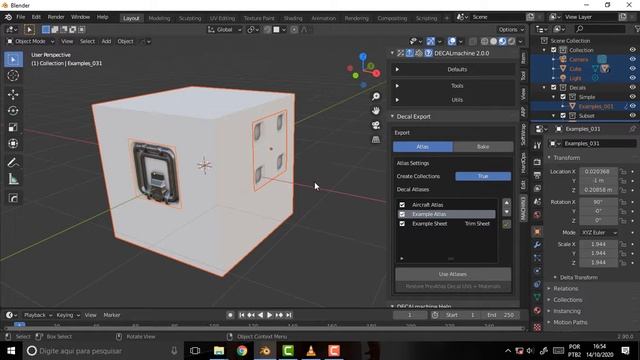Image resolution: width=640 pixels, height=360 pixels.
Task: Open the Render menu
Action: pyautogui.click(x=56, y=17)
